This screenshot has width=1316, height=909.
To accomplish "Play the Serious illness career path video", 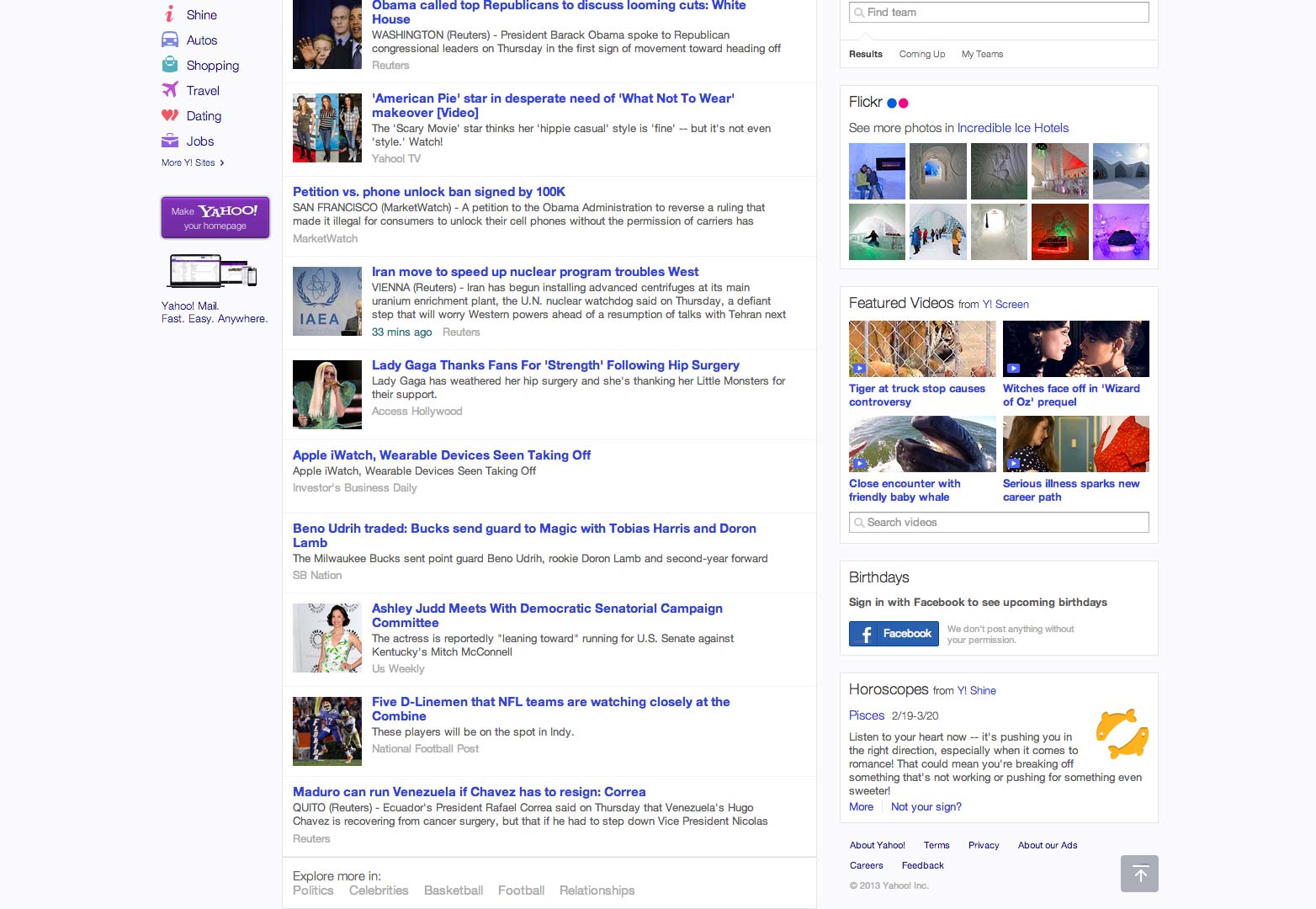I will click(x=1076, y=444).
